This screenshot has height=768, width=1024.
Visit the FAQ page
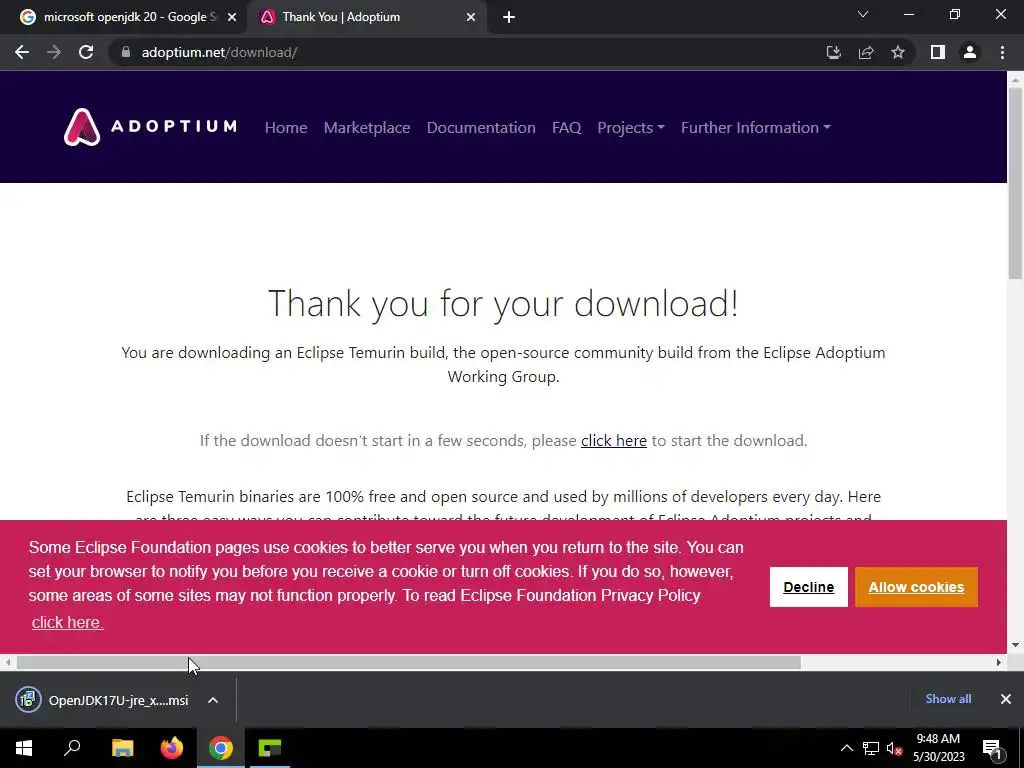point(566,127)
